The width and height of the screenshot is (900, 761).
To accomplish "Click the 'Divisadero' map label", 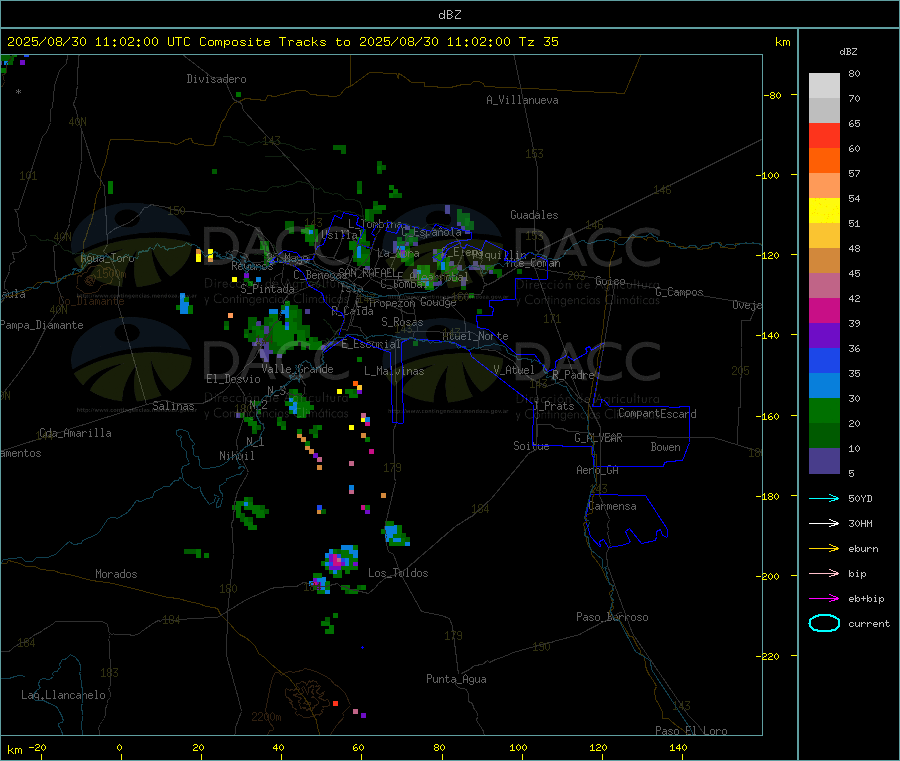I will pyautogui.click(x=216, y=79).
